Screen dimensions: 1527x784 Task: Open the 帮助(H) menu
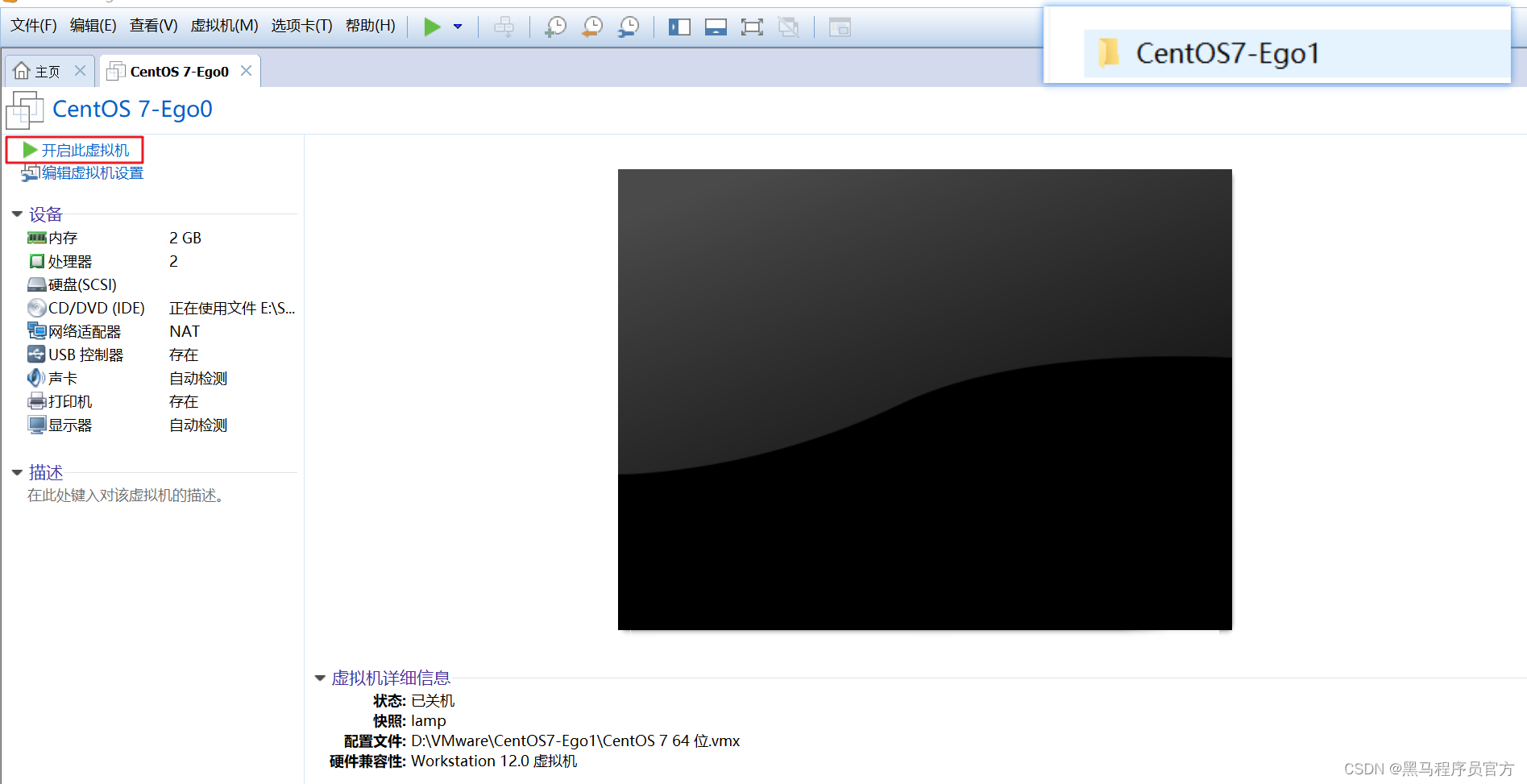(x=371, y=26)
